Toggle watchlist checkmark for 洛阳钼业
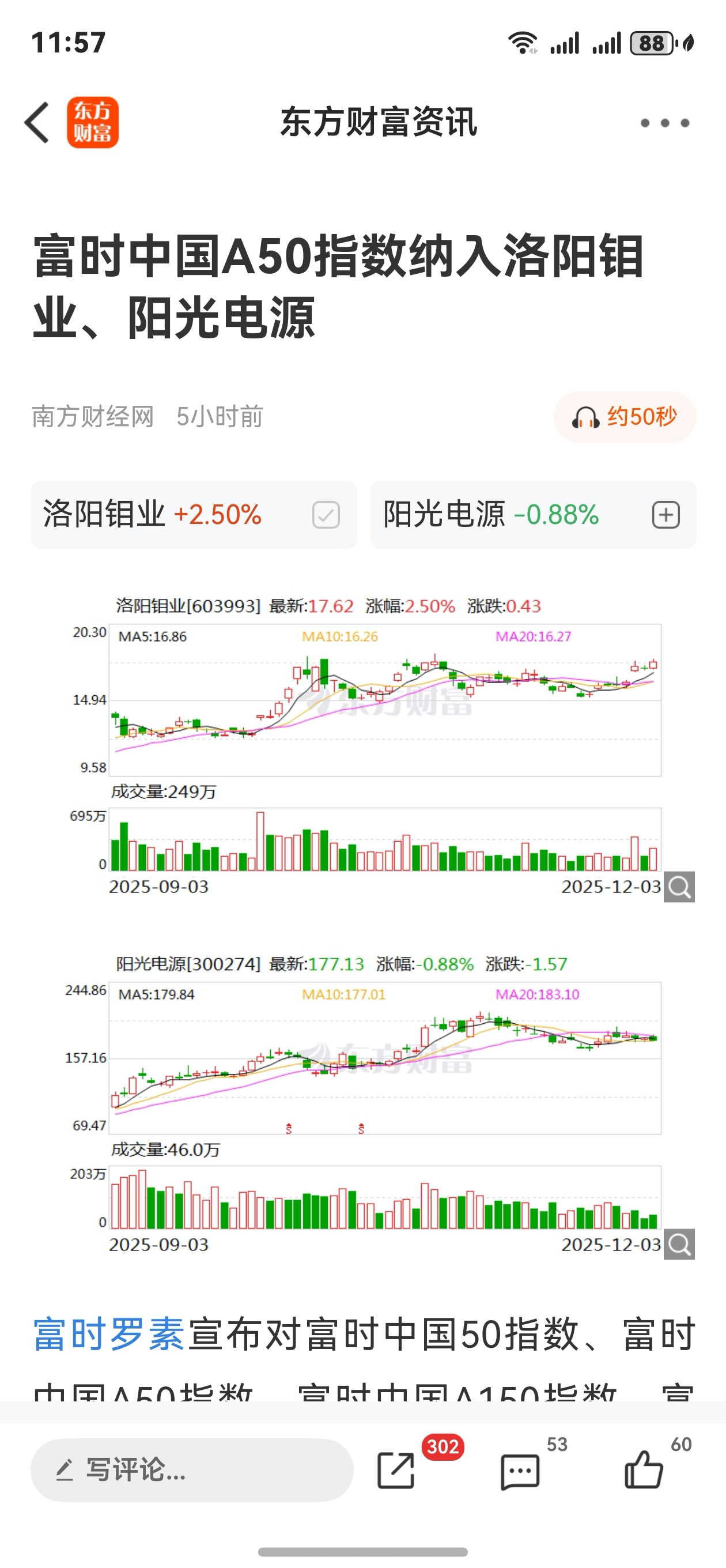The image size is (726, 1568). pos(326,515)
